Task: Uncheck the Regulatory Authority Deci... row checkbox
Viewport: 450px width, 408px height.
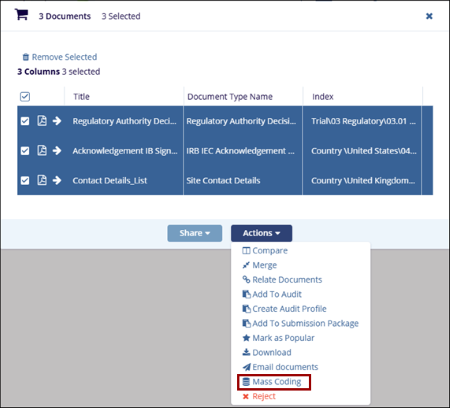Action: click(x=25, y=121)
